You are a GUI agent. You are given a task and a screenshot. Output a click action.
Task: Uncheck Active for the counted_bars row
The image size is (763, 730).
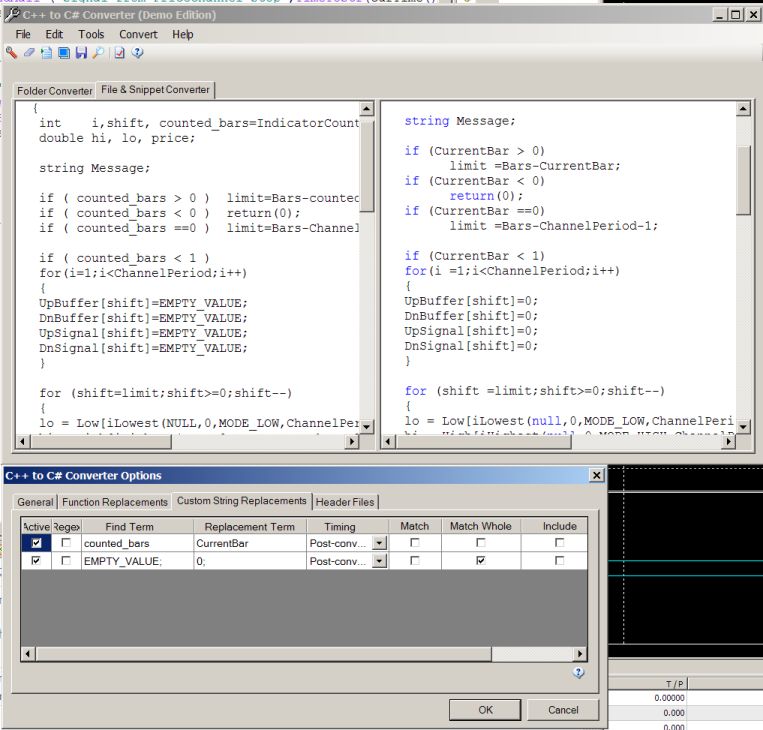click(36, 542)
